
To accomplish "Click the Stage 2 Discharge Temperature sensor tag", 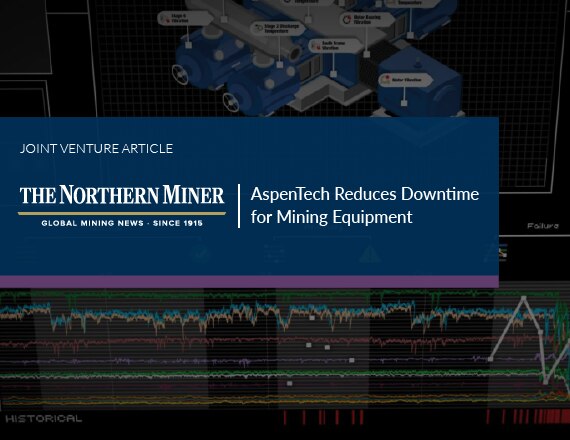I will click(x=278, y=28).
